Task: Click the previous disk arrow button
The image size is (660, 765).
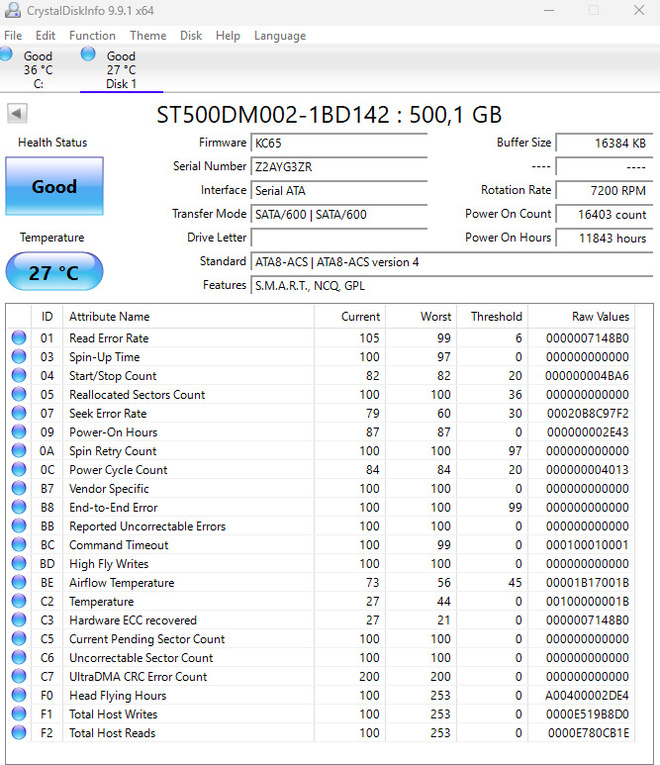Action: 17,114
